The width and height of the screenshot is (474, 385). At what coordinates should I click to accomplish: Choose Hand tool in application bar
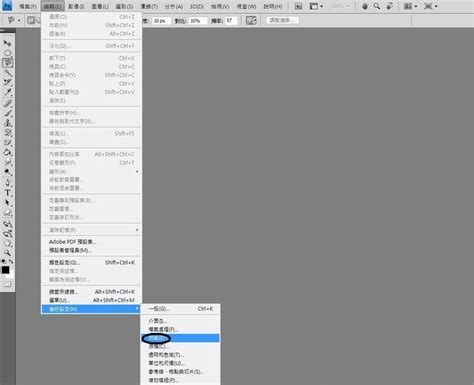coord(365,6)
